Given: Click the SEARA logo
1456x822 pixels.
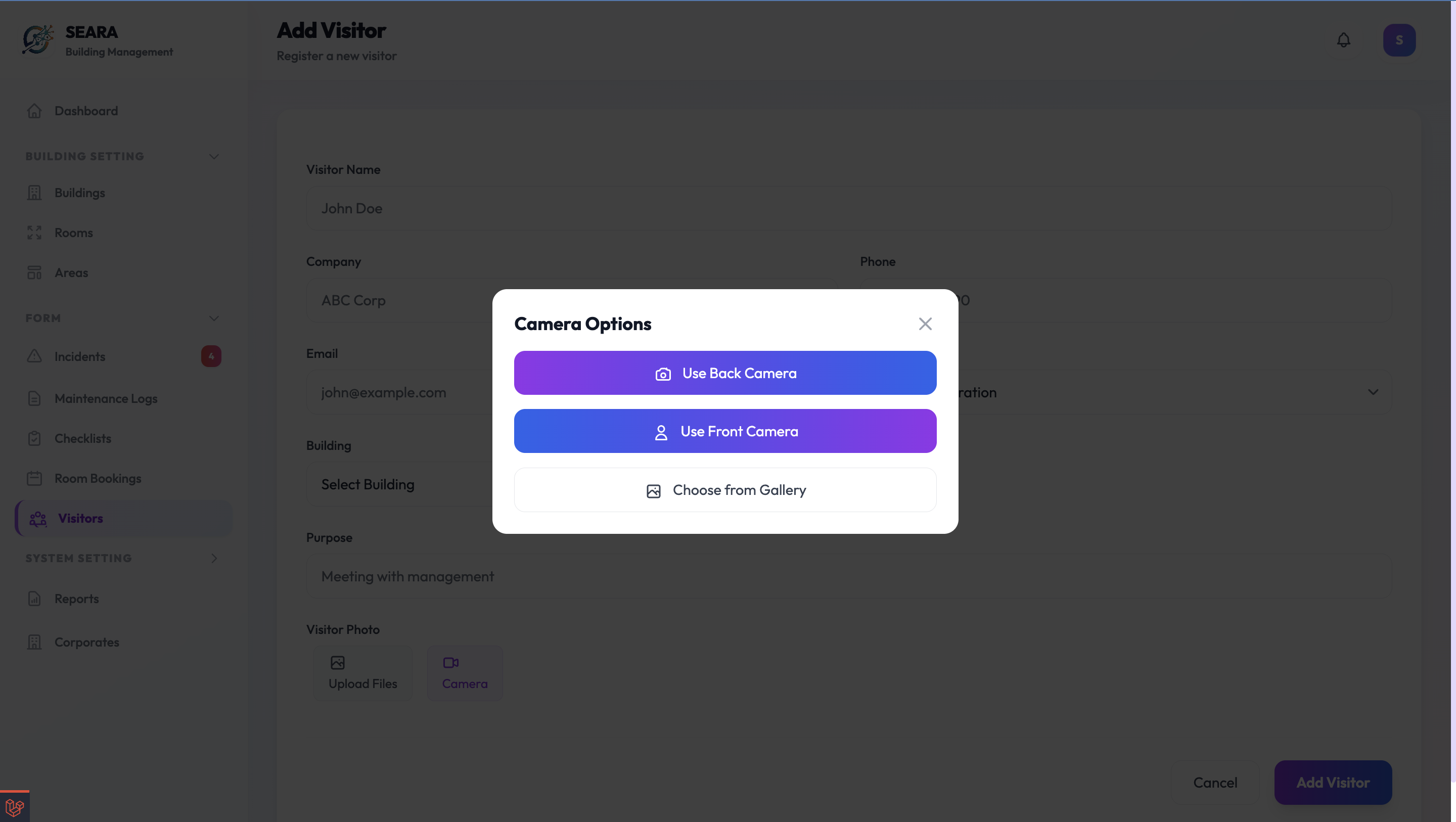Looking at the screenshot, I should (37, 39).
